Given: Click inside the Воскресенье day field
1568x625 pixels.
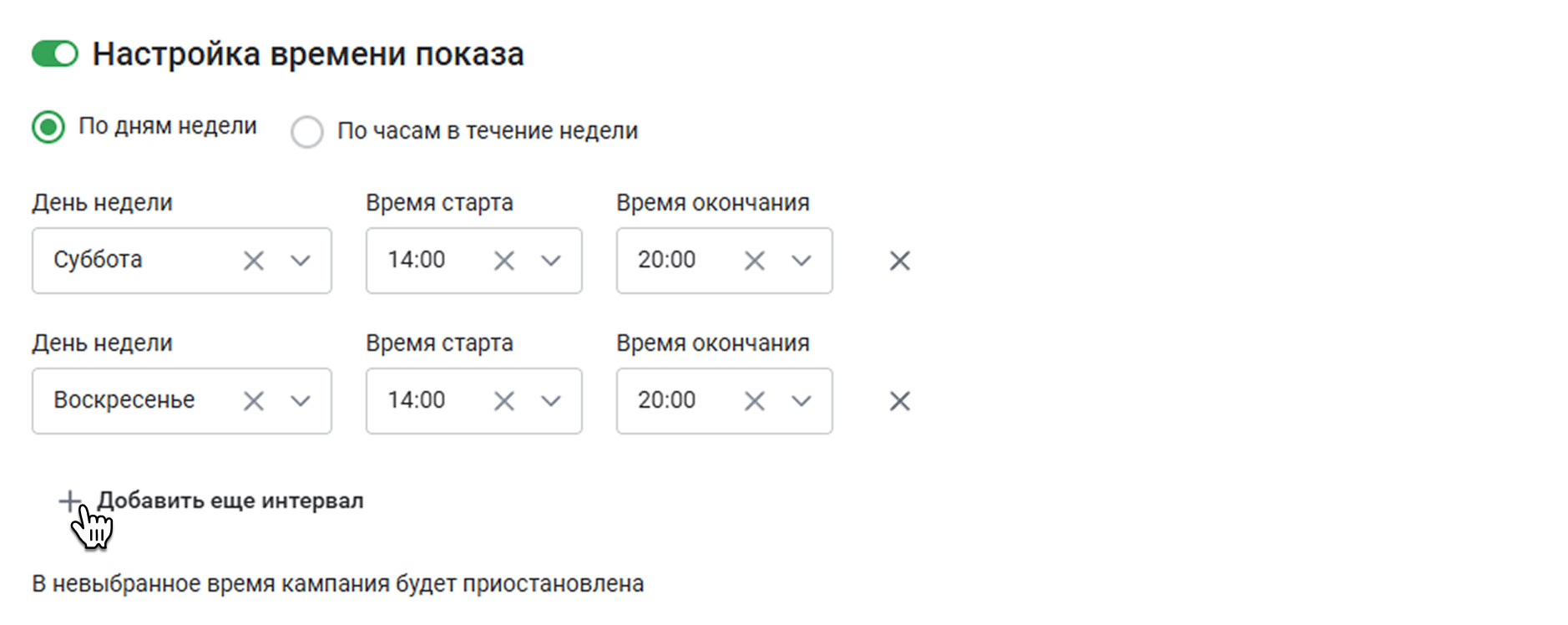Looking at the screenshot, I should [x=182, y=401].
